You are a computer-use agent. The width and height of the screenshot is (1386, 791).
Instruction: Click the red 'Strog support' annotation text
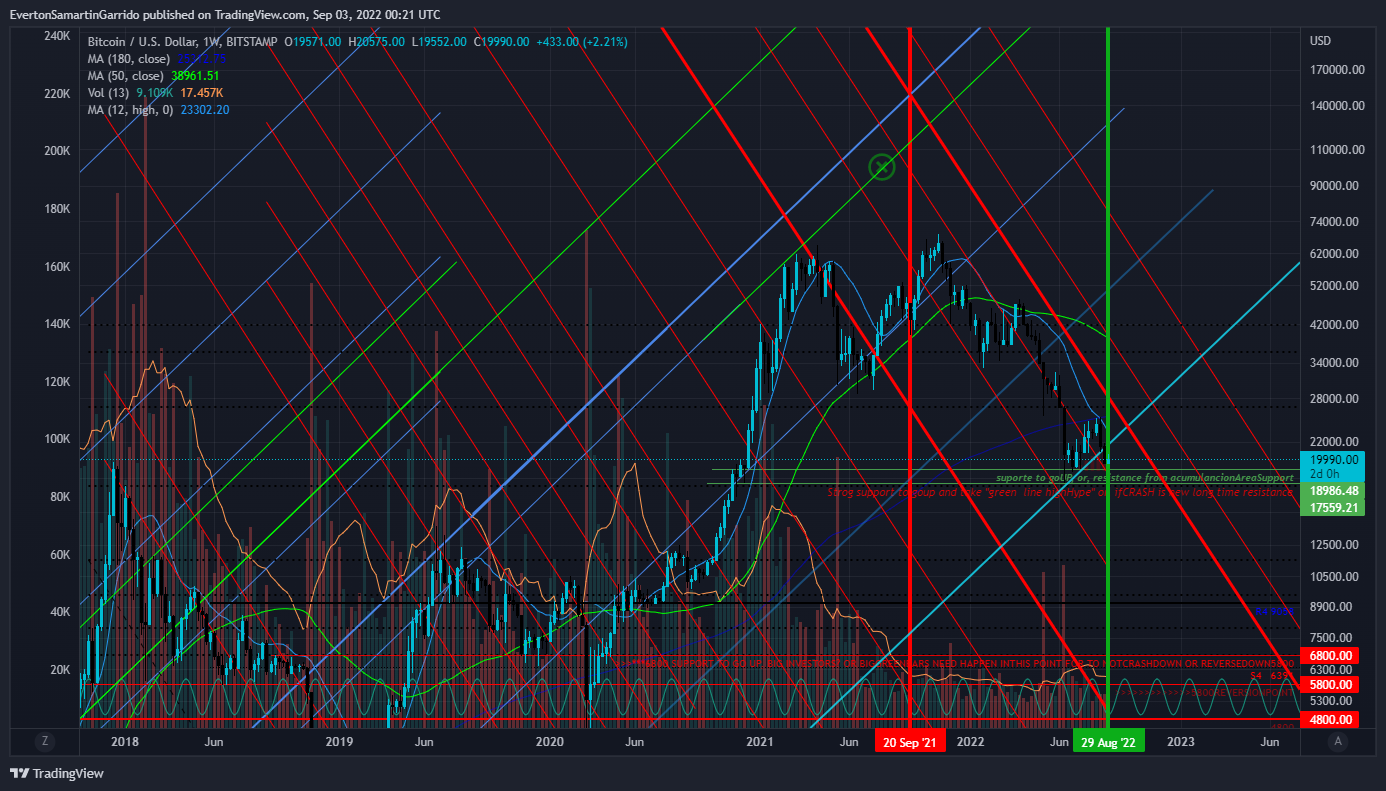point(1060,492)
